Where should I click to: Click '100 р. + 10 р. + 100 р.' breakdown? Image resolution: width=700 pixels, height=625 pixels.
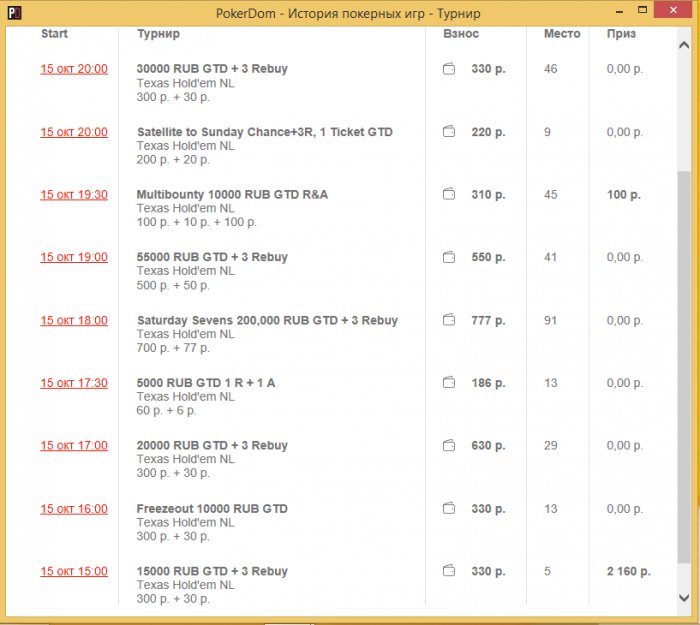[196, 222]
